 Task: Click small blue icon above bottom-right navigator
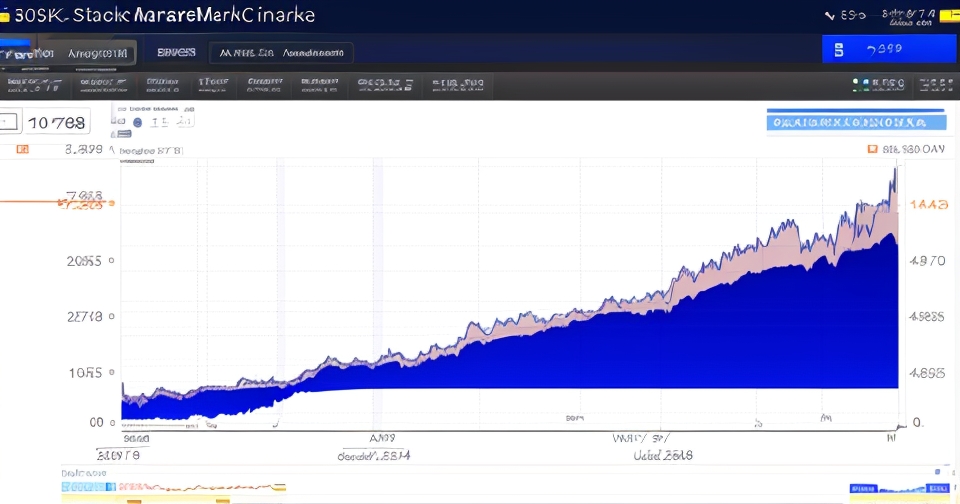937,469
